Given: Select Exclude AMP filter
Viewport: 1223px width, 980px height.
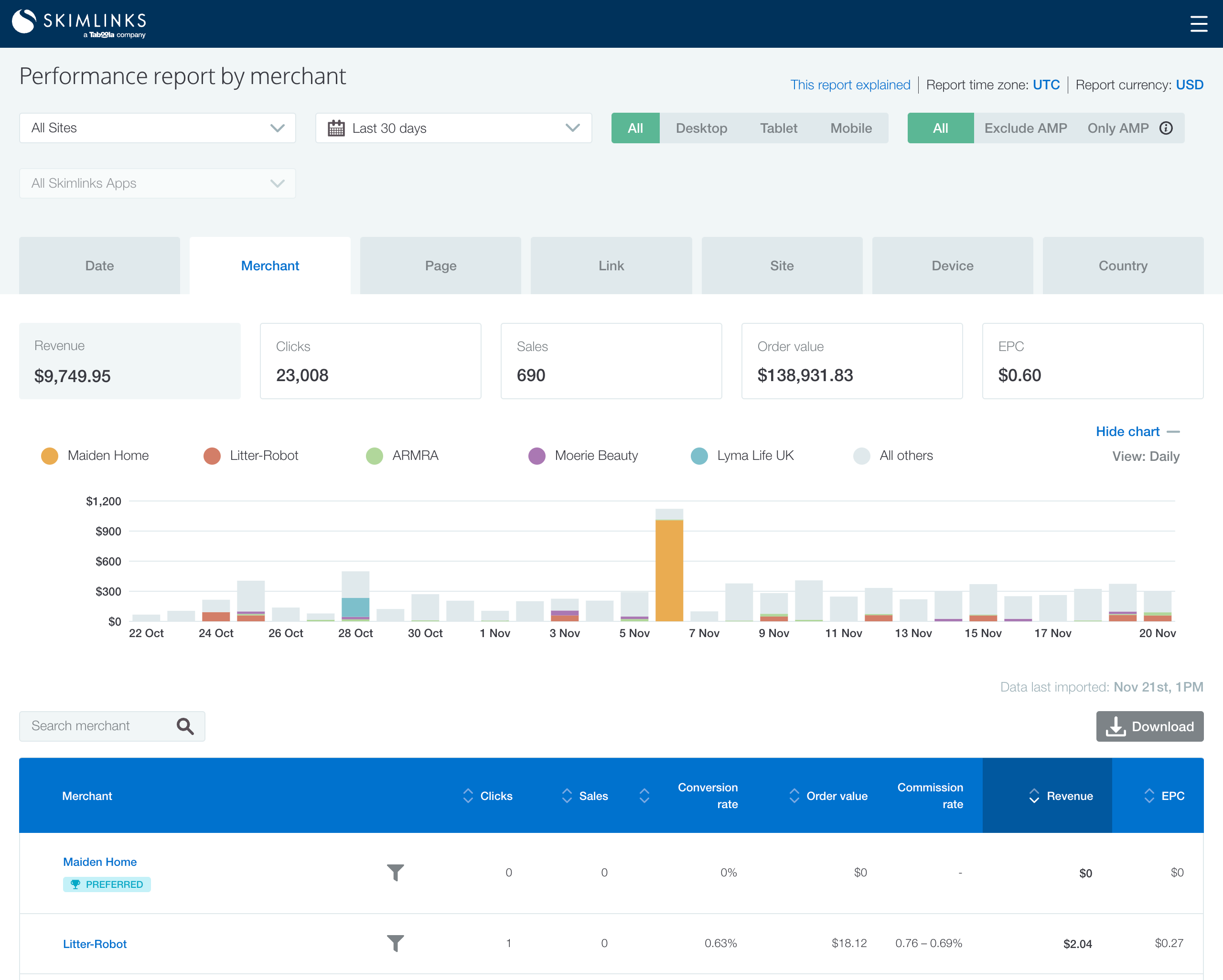Looking at the screenshot, I should tap(1026, 128).
